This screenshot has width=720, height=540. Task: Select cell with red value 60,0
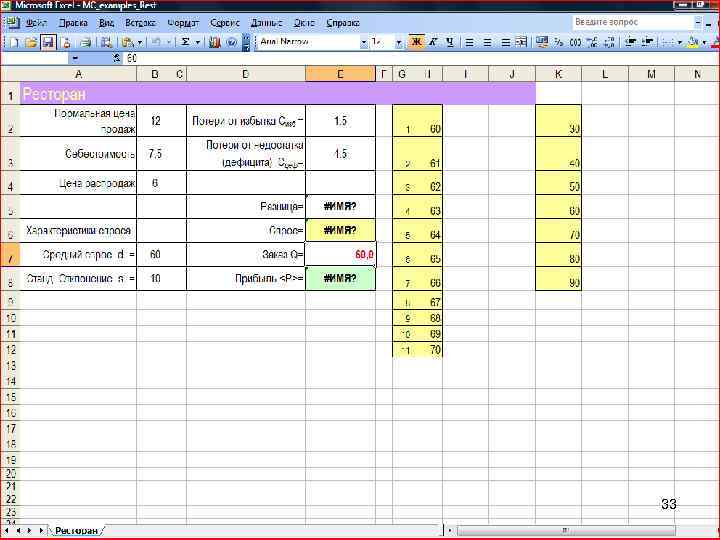pos(340,254)
